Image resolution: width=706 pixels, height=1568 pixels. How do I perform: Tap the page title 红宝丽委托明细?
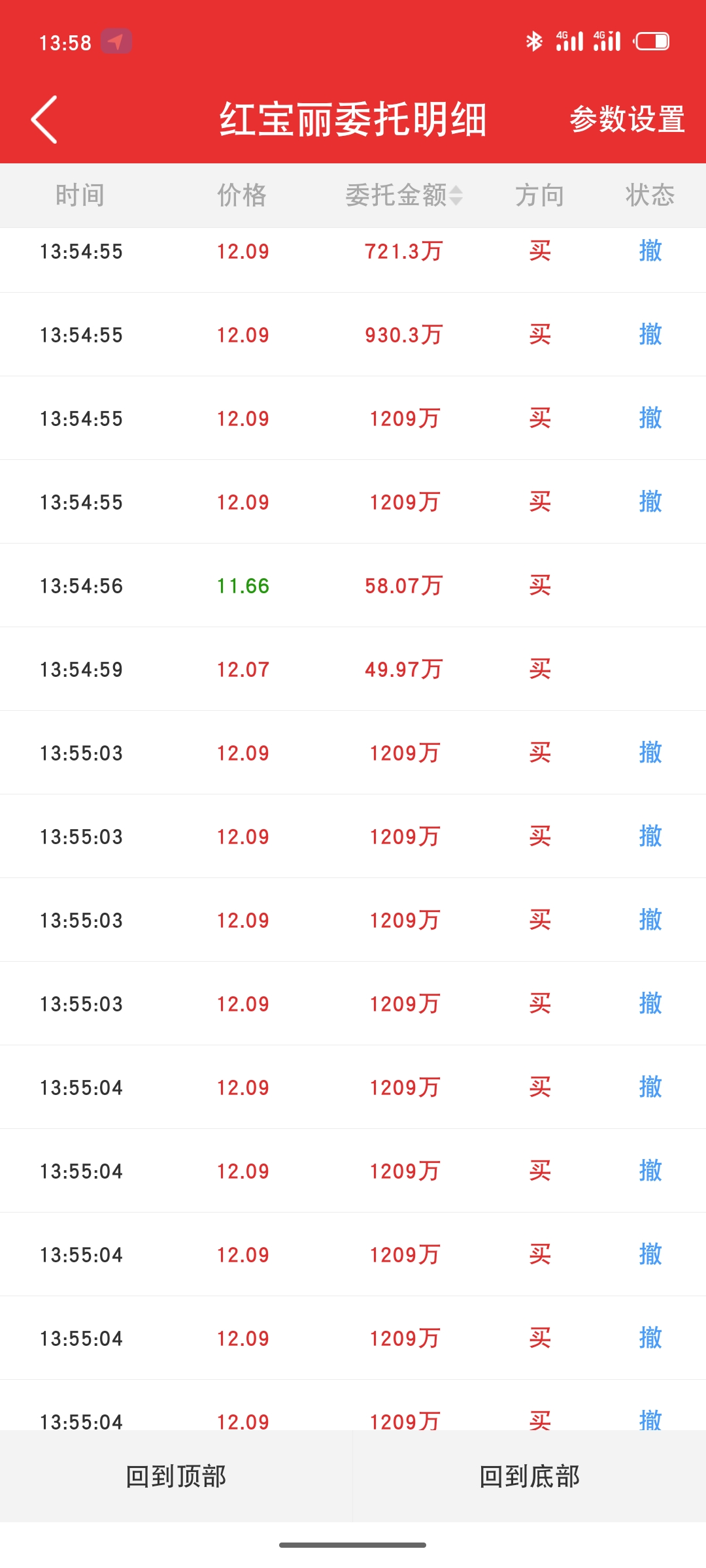[353, 120]
